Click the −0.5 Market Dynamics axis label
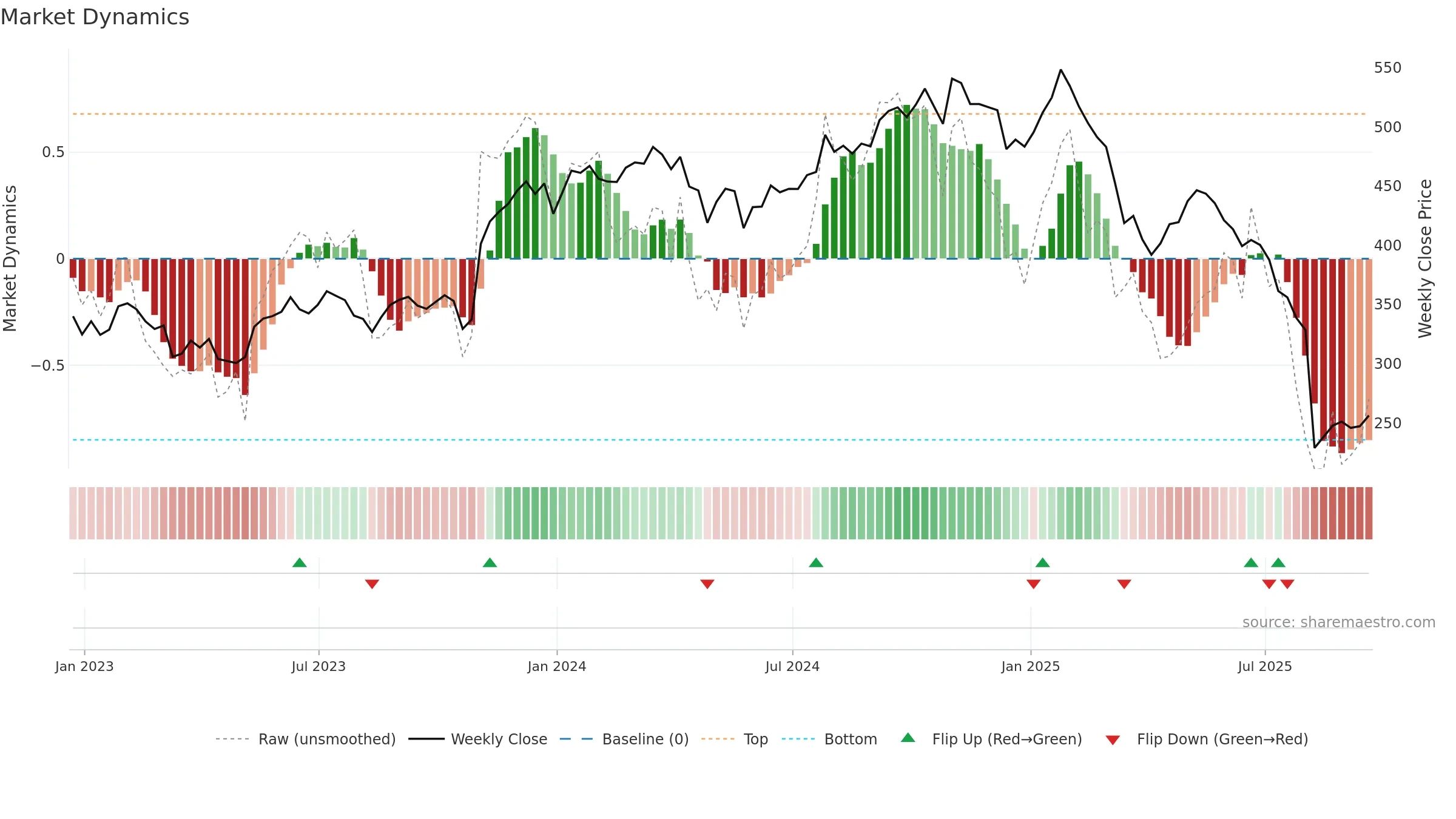1456x819 pixels. click(48, 366)
